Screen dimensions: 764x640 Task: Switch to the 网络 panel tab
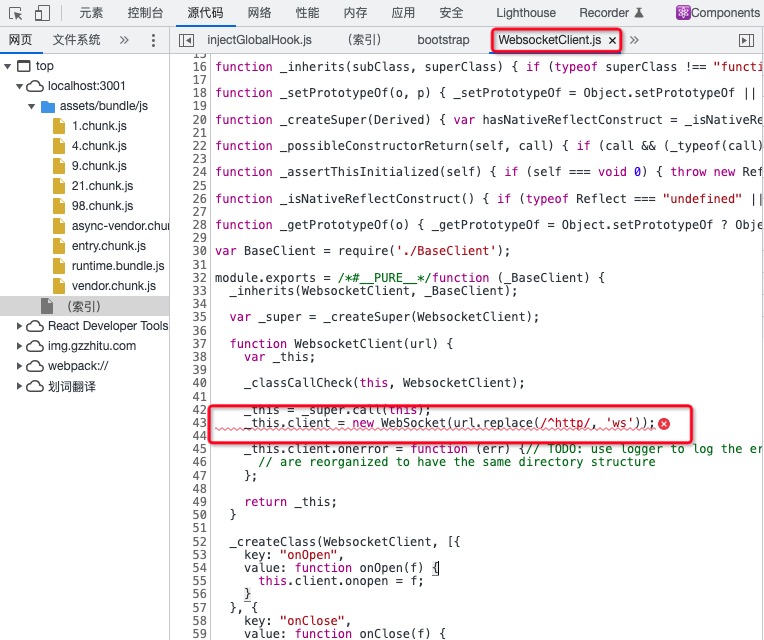point(259,13)
